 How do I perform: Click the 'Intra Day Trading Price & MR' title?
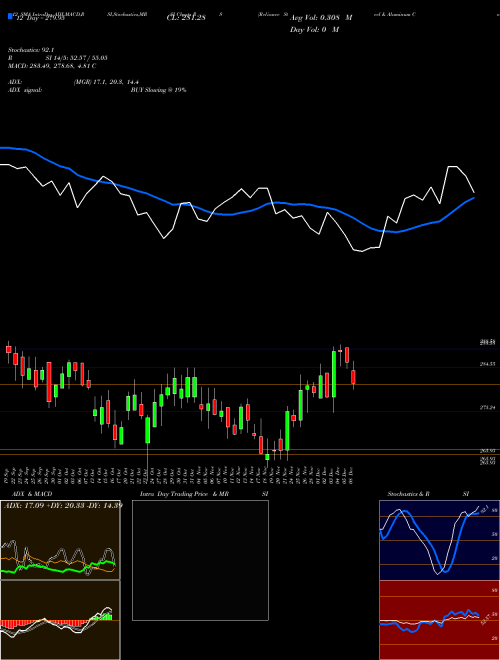pos(184,494)
